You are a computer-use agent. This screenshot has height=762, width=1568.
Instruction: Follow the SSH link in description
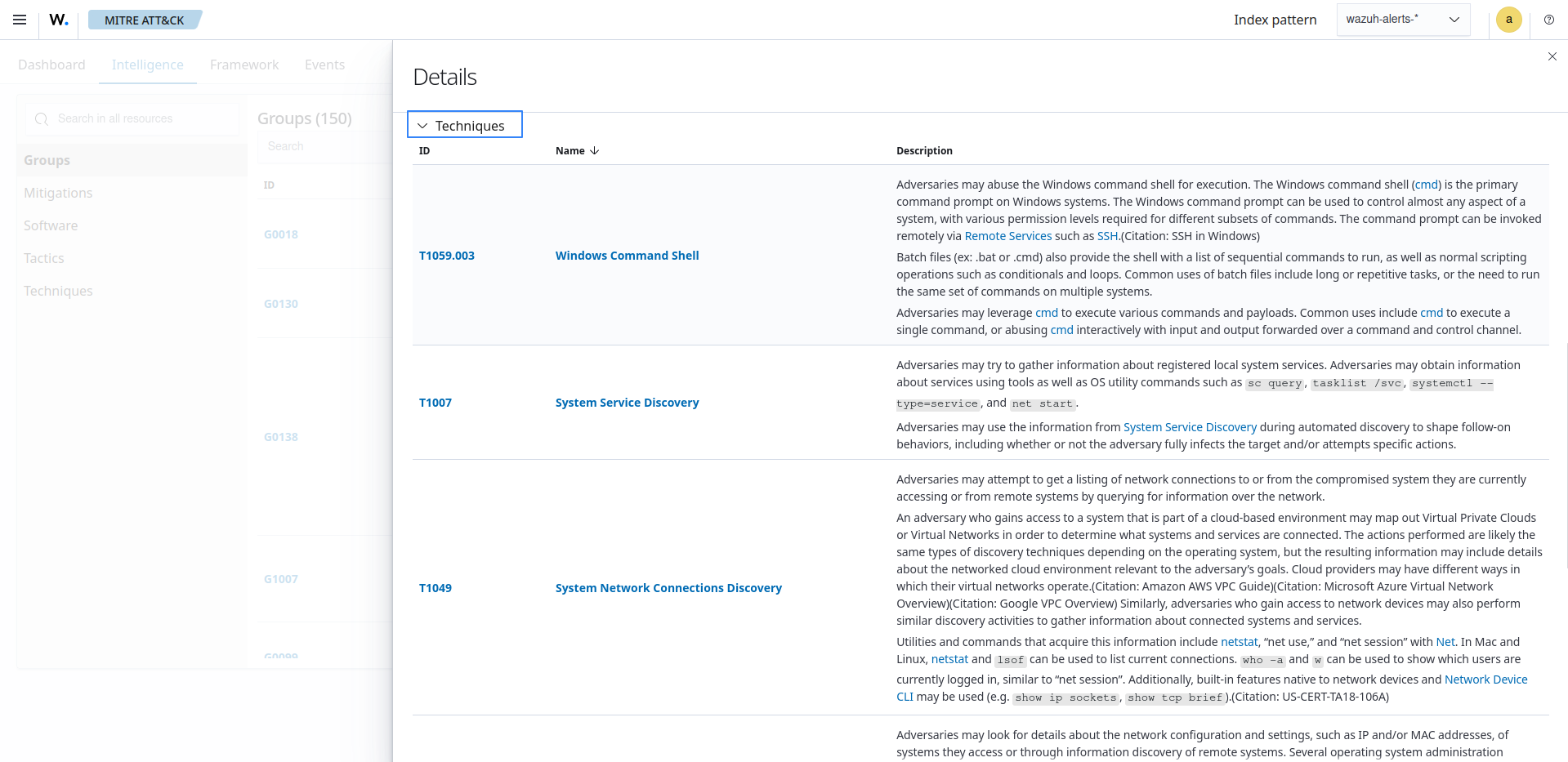(1106, 236)
